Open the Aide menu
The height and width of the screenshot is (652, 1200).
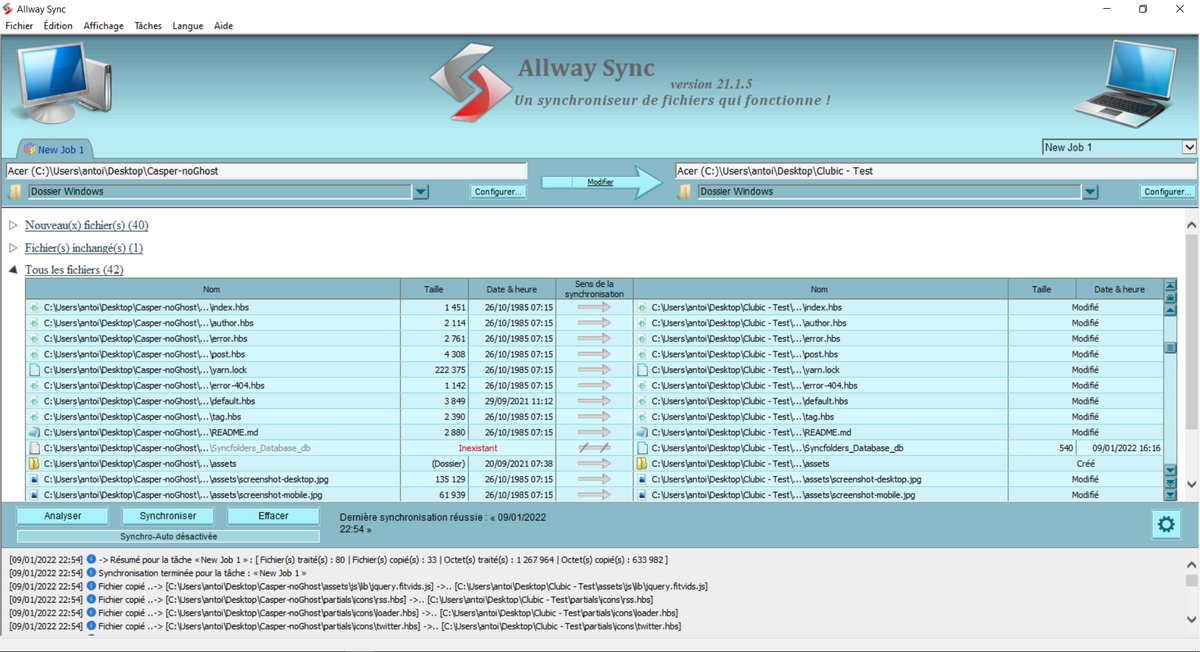pyautogui.click(x=223, y=26)
